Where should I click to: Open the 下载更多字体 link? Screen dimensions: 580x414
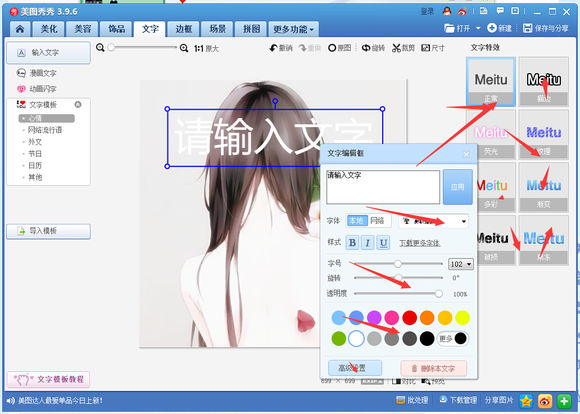(x=419, y=243)
